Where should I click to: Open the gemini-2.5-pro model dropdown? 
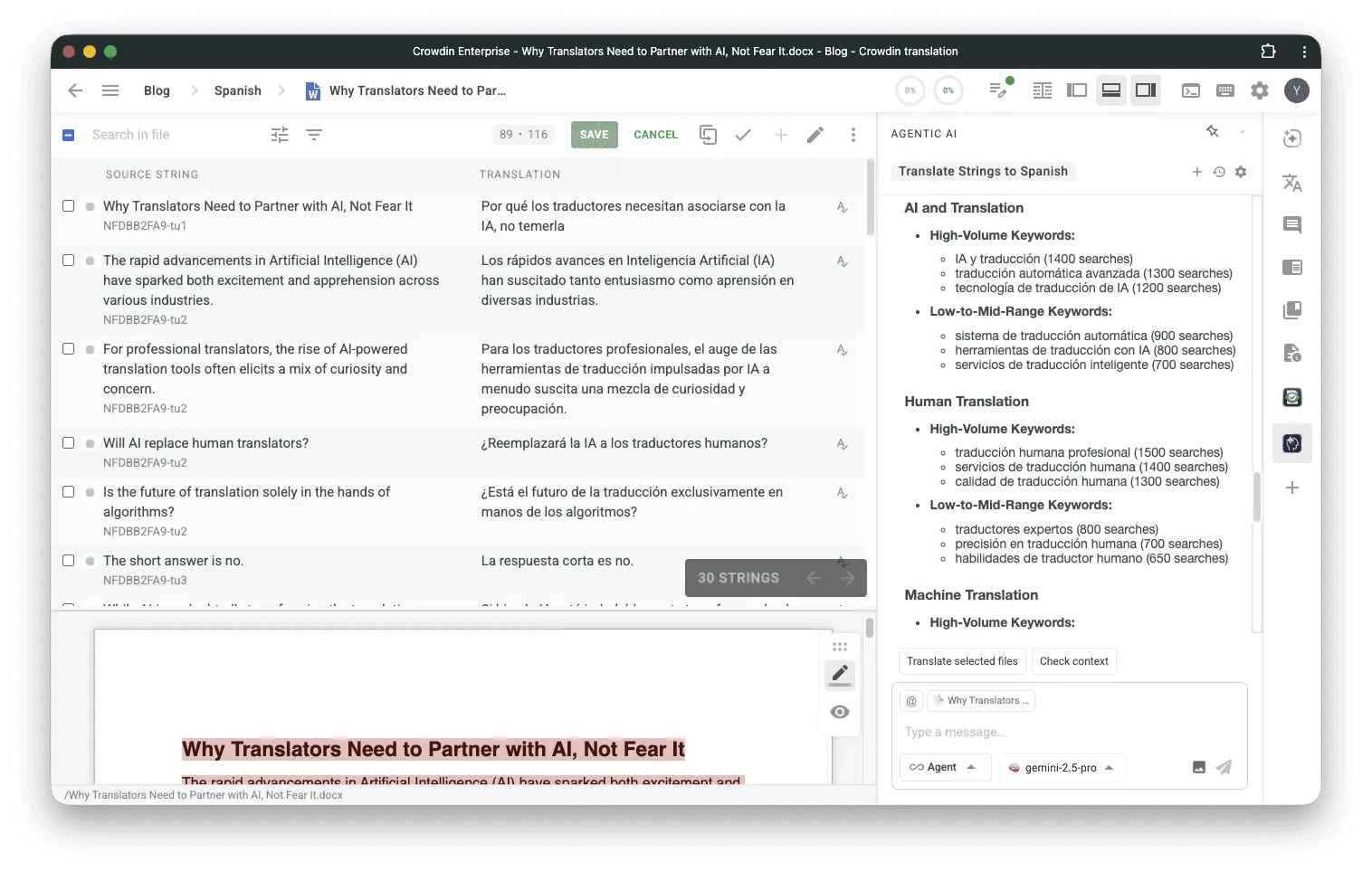pos(1062,767)
